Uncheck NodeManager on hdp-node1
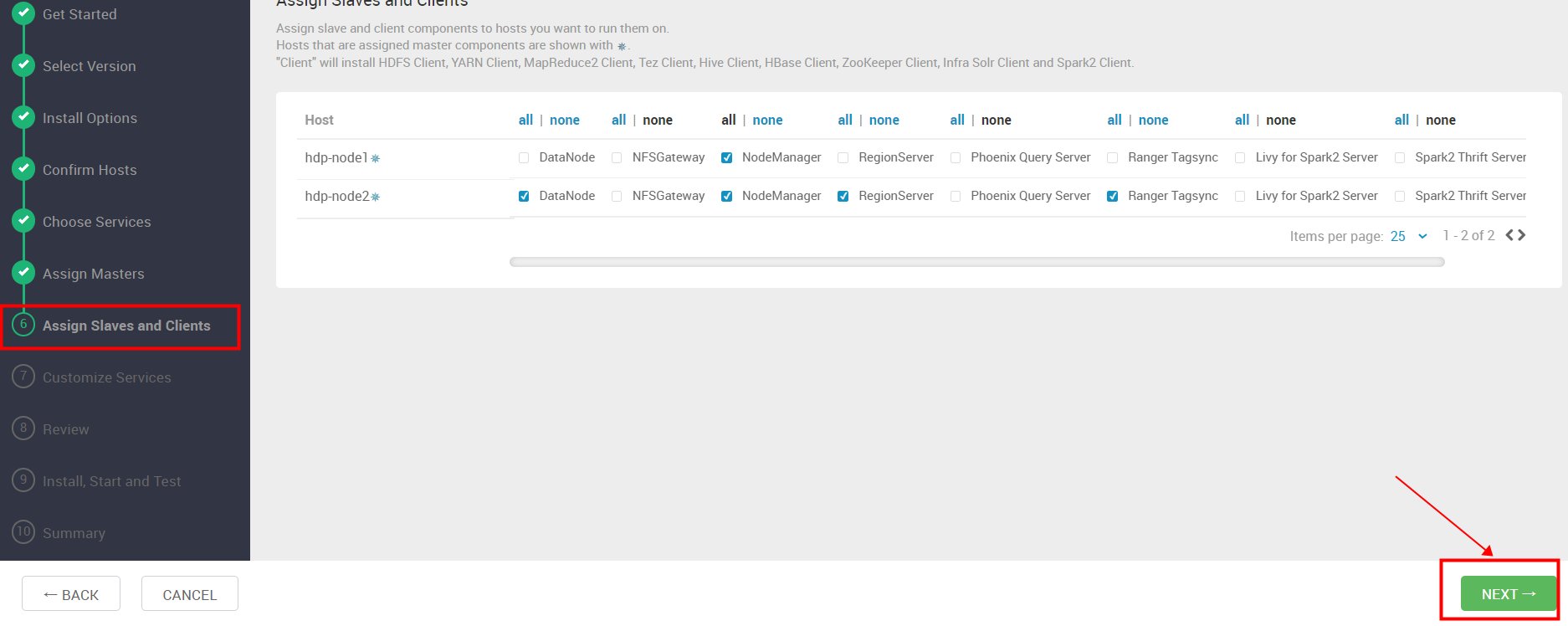 pyautogui.click(x=726, y=157)
